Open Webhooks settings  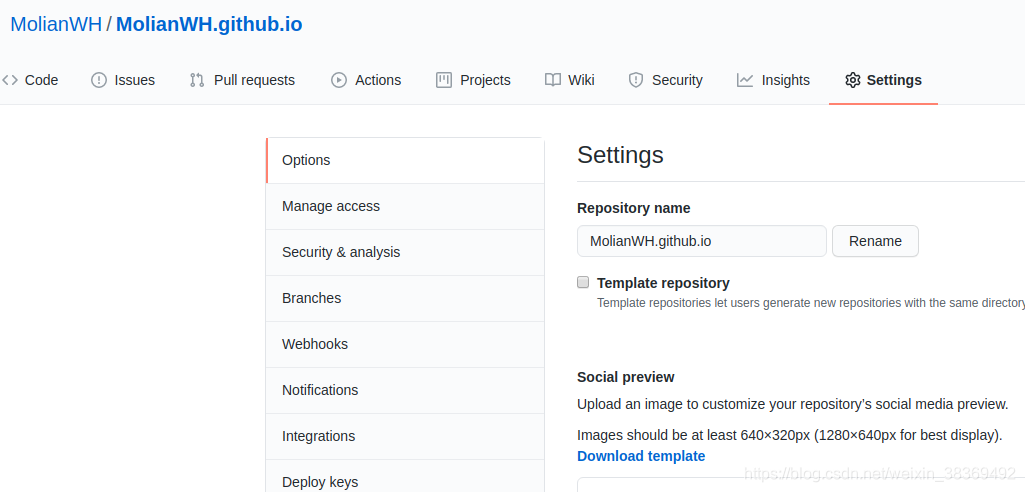coord(405,344)
